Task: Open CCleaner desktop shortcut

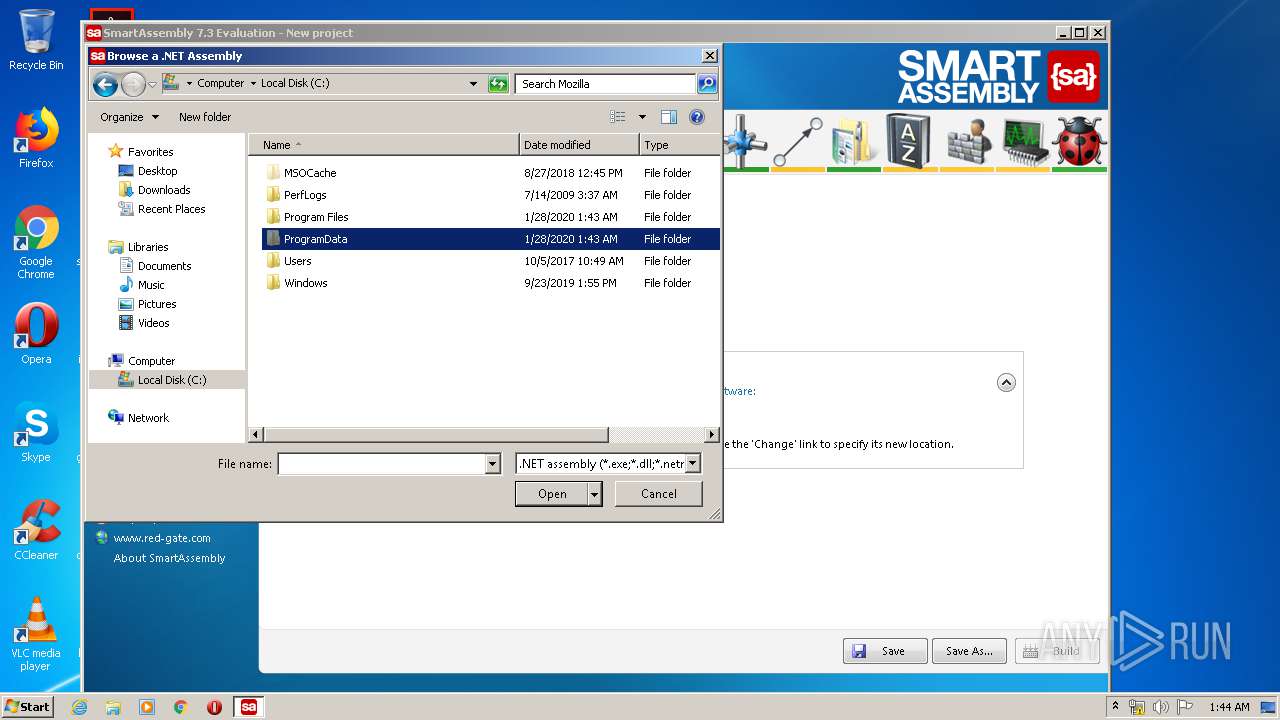Action: (x=36, y=530)
